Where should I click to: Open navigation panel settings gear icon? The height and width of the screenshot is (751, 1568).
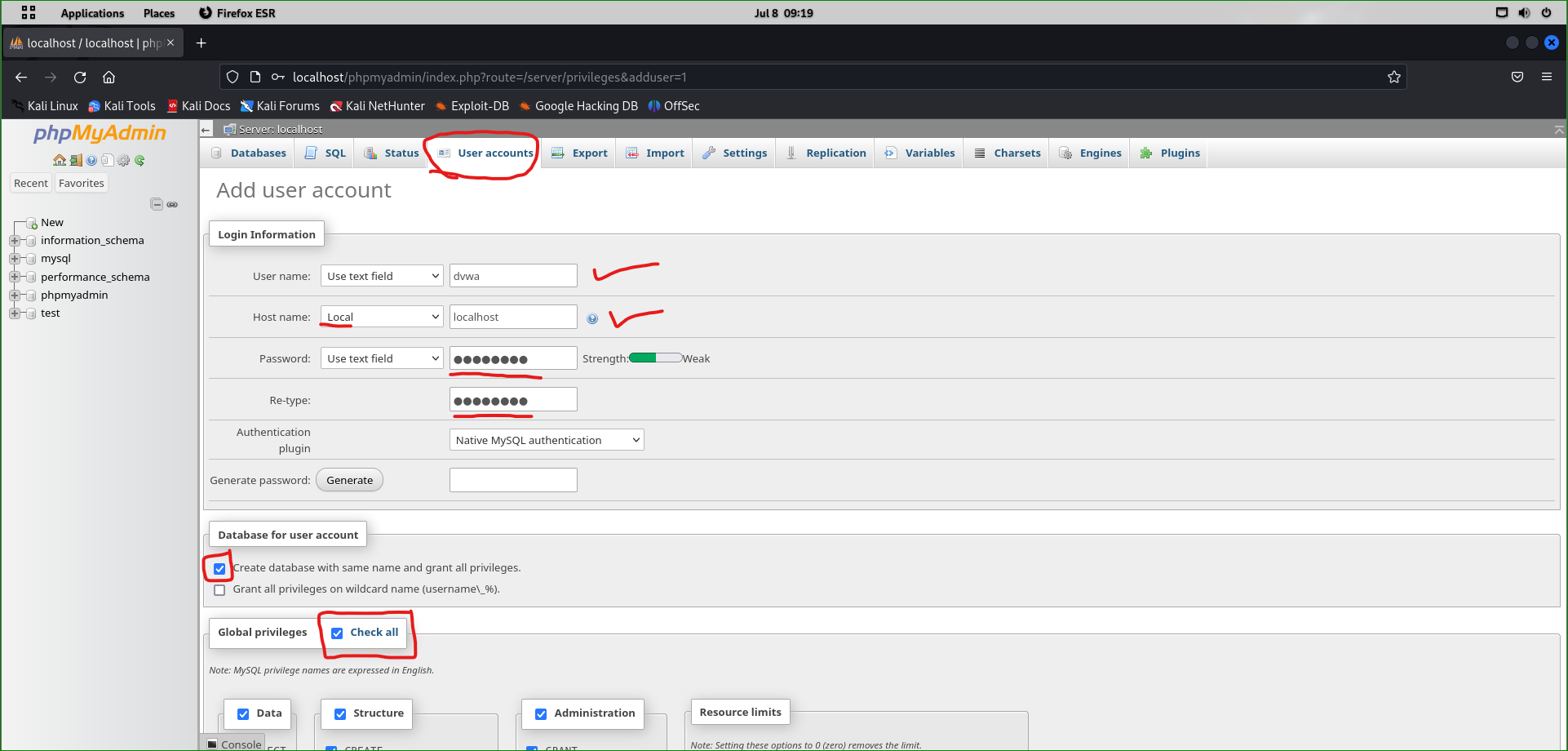pos(123,160)
